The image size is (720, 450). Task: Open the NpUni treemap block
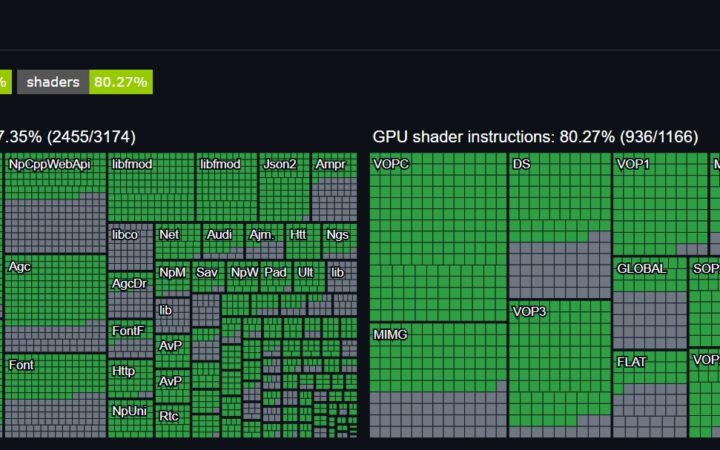(x=130, y=418)
